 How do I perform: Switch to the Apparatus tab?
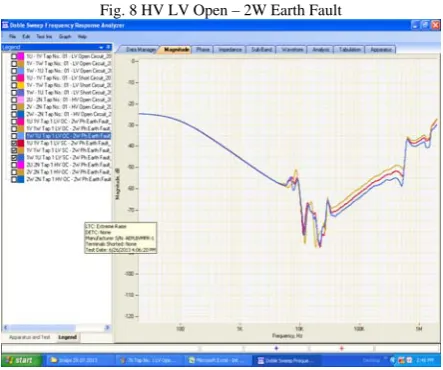381,50
